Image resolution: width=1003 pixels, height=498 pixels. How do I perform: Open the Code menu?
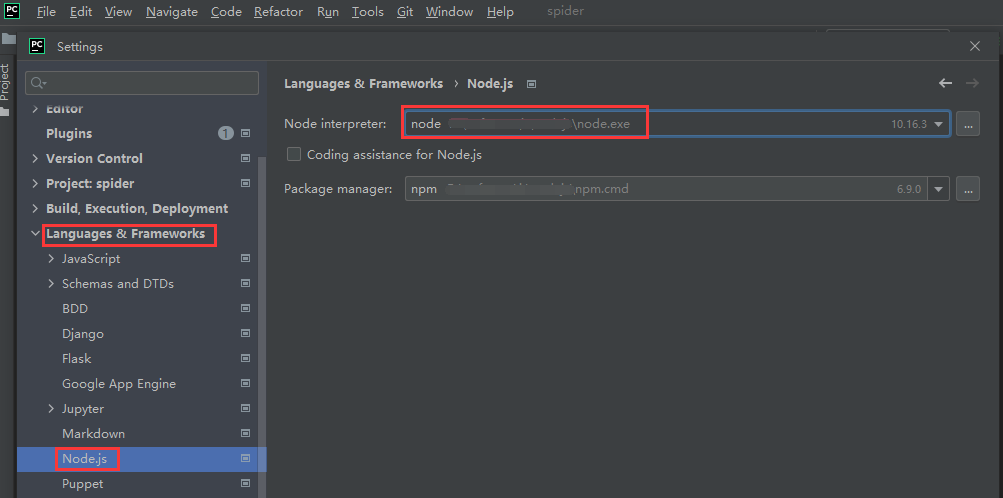[x=226, y=12]
